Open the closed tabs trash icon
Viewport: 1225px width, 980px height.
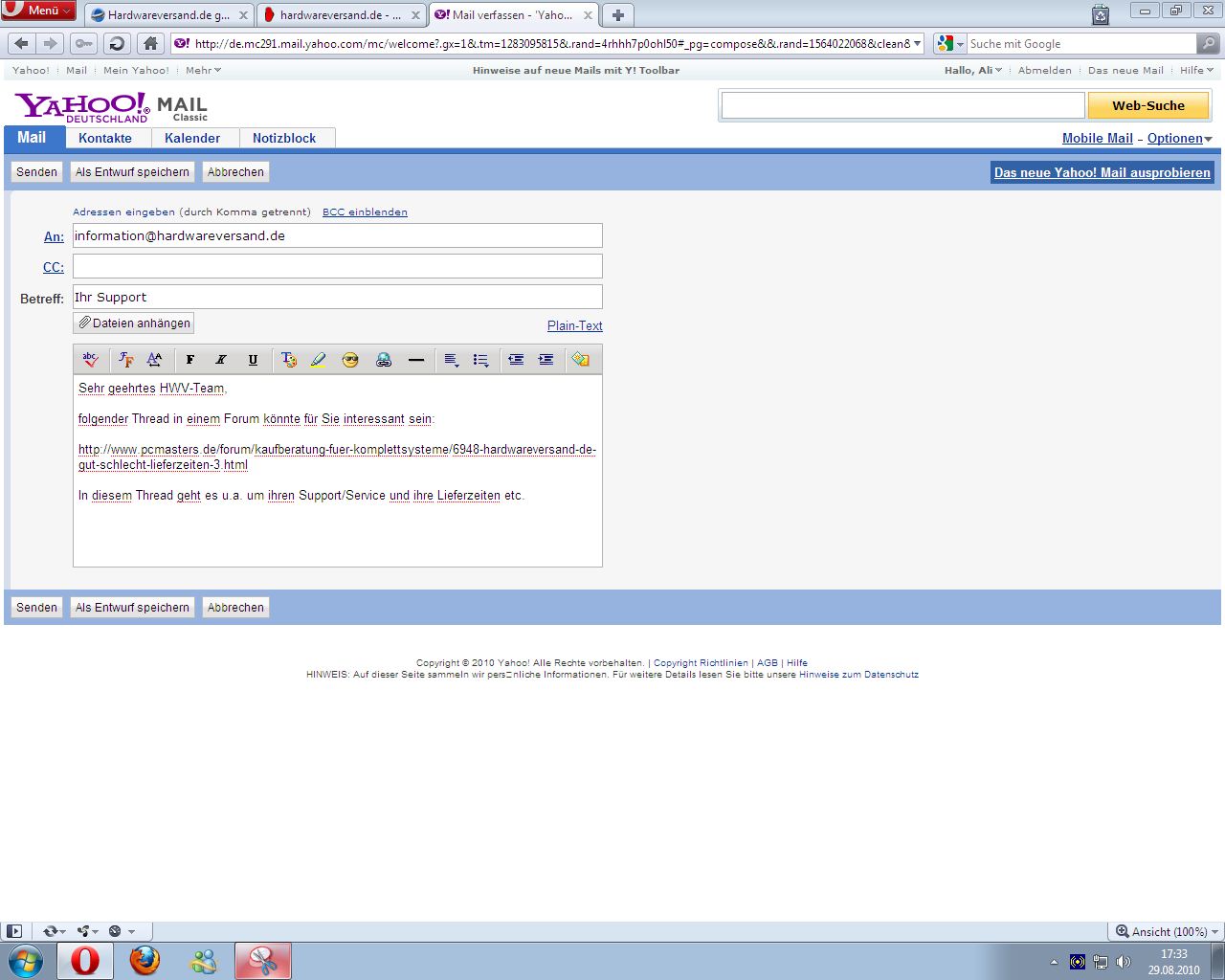pos(1101,14)
